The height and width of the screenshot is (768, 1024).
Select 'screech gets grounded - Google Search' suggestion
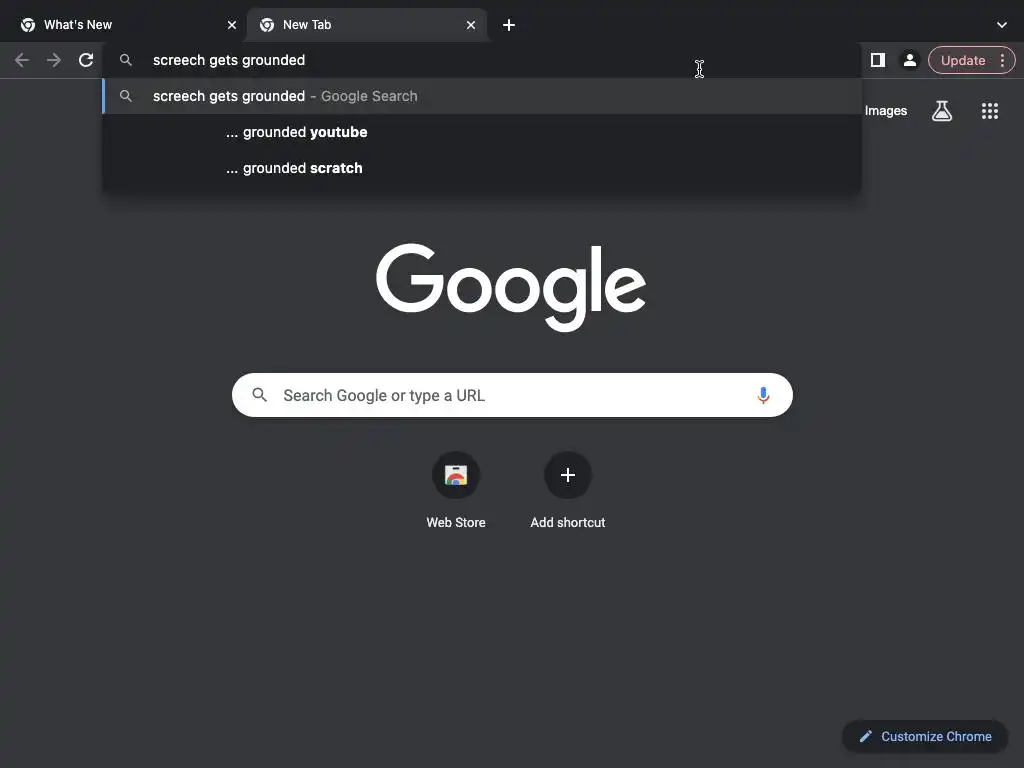(482, 96)
